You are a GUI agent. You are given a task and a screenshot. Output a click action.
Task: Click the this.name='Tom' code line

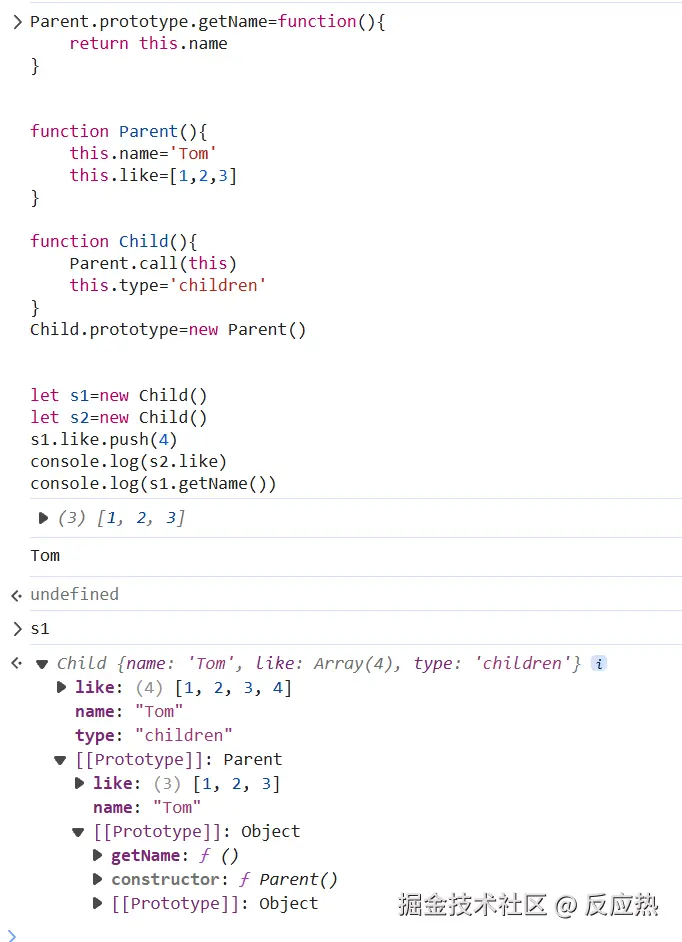point(142,154)
